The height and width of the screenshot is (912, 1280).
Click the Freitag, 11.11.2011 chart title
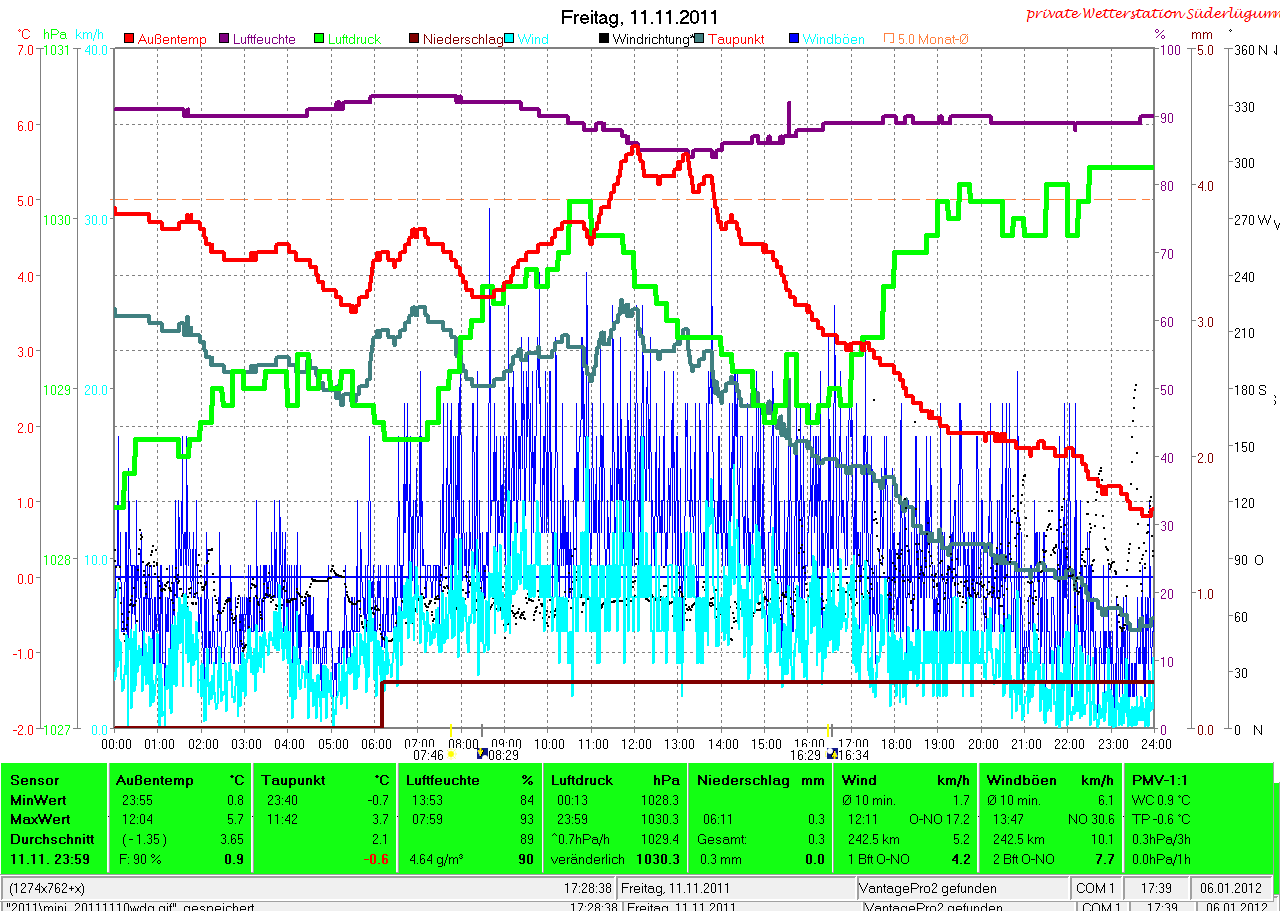click(639, 17)
